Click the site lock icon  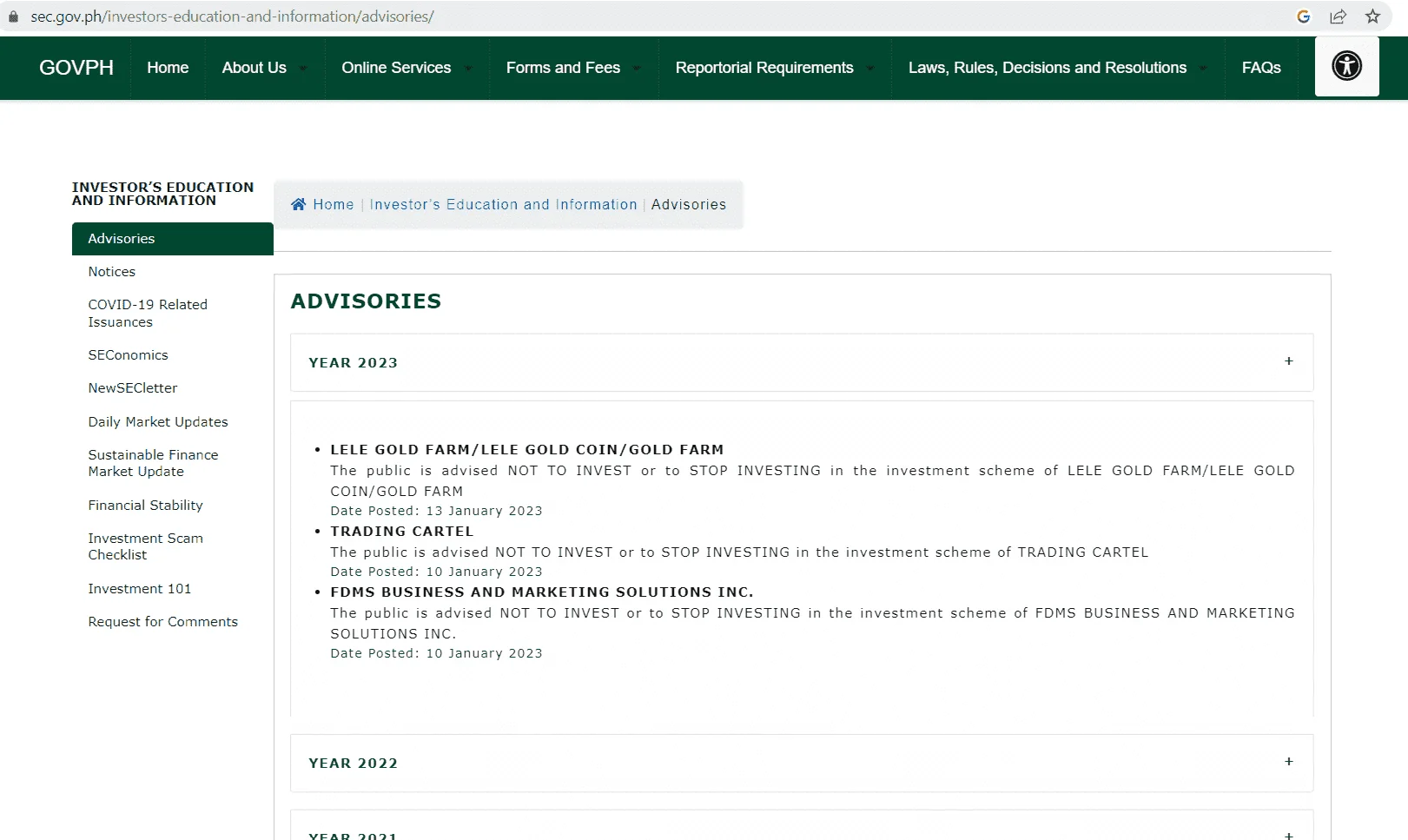(x=13, y=17)
